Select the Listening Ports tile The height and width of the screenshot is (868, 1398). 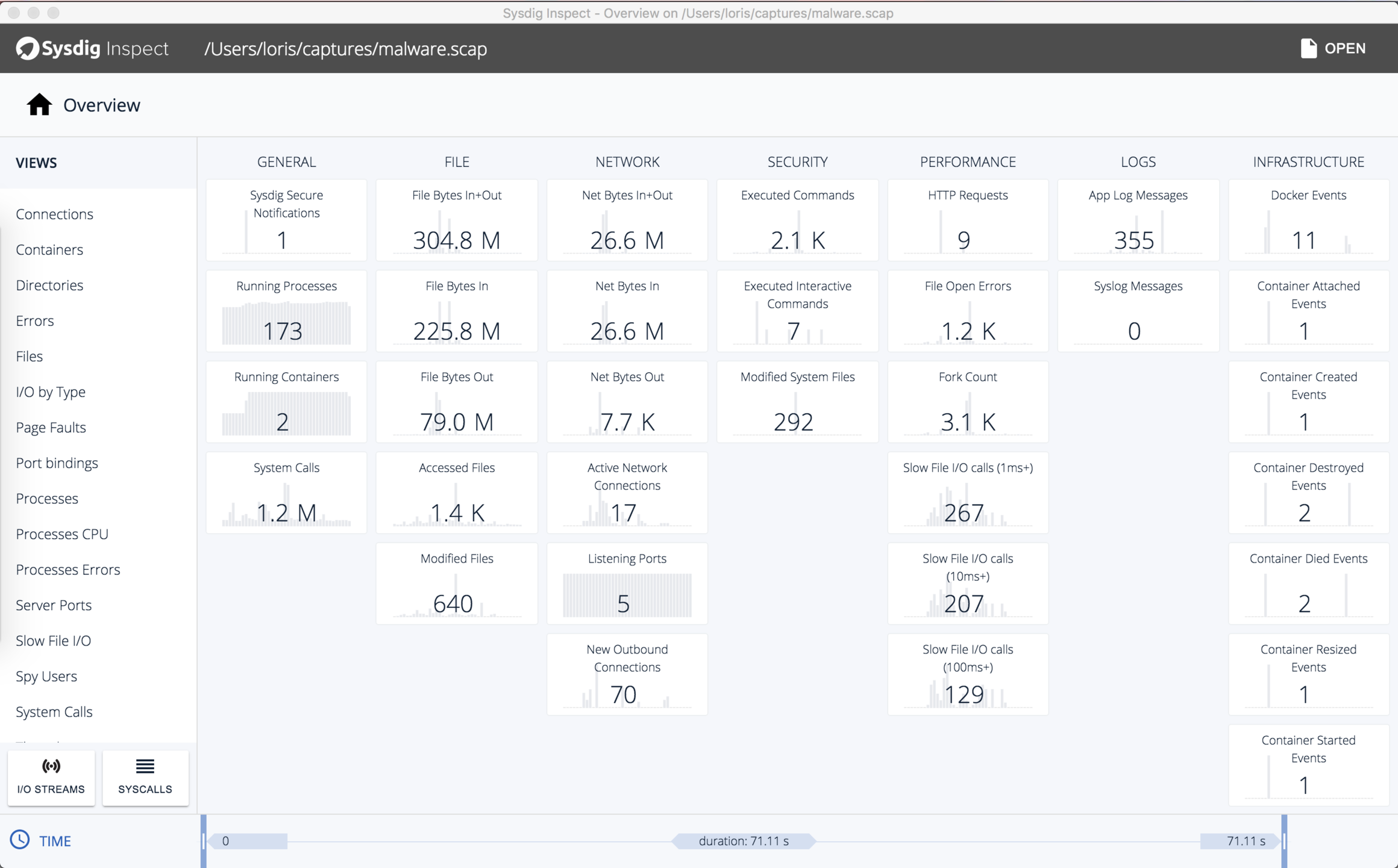627,583
